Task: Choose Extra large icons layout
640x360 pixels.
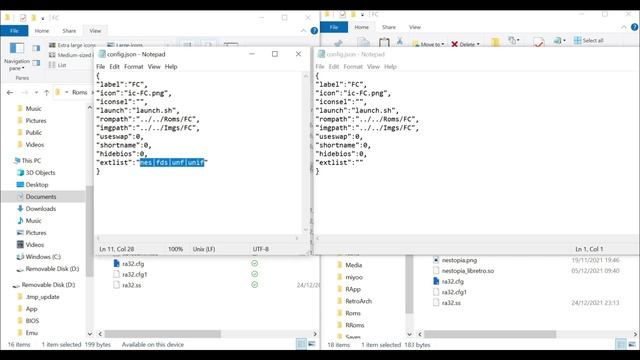Action: (x=72, y=45)
